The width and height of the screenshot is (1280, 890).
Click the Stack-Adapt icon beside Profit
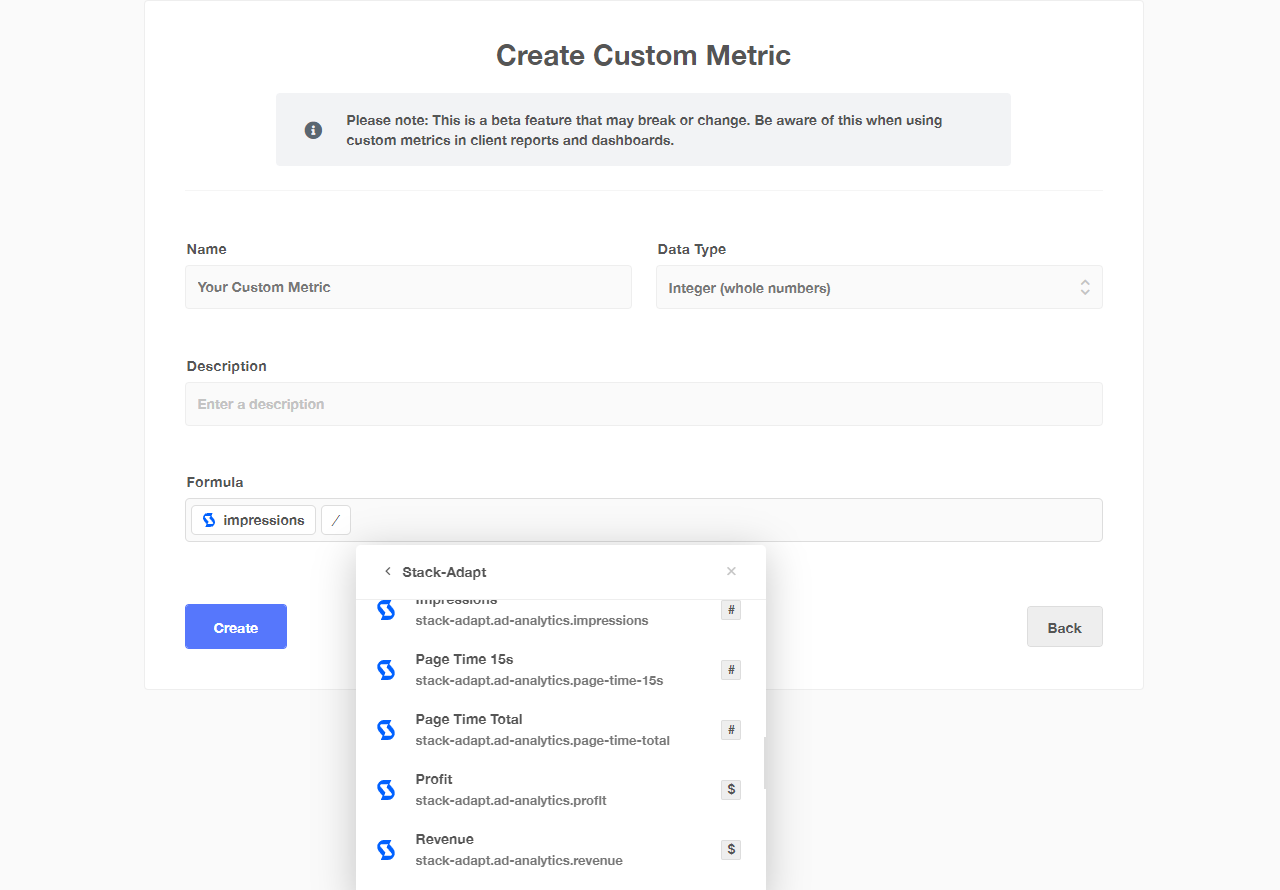(386, 790)
